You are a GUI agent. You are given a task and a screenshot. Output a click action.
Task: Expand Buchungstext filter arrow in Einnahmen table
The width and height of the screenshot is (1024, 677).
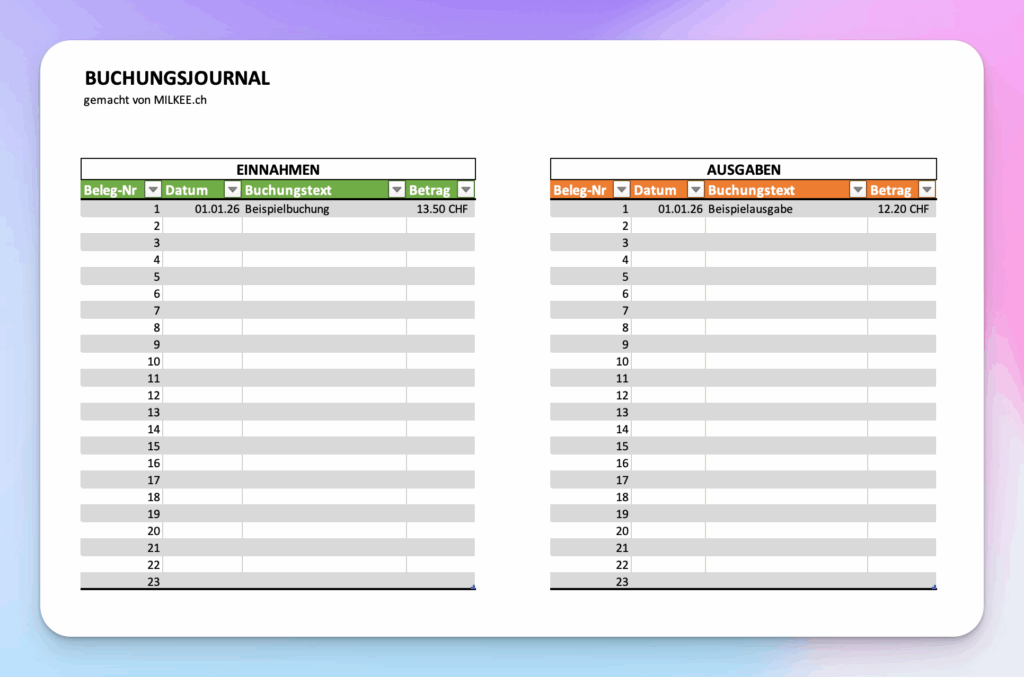point(396,190)
